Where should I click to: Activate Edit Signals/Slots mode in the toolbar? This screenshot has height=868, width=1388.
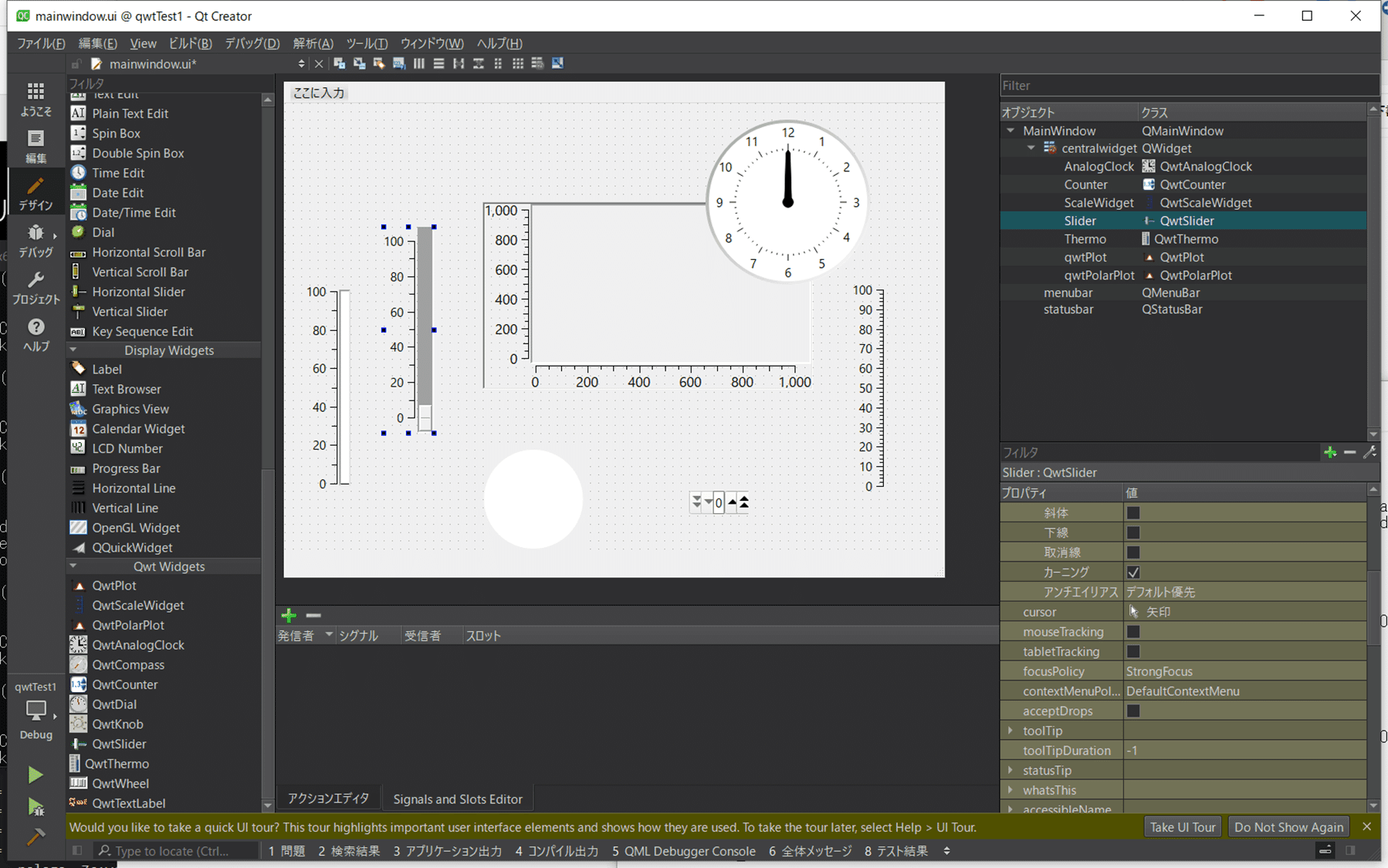359,63
